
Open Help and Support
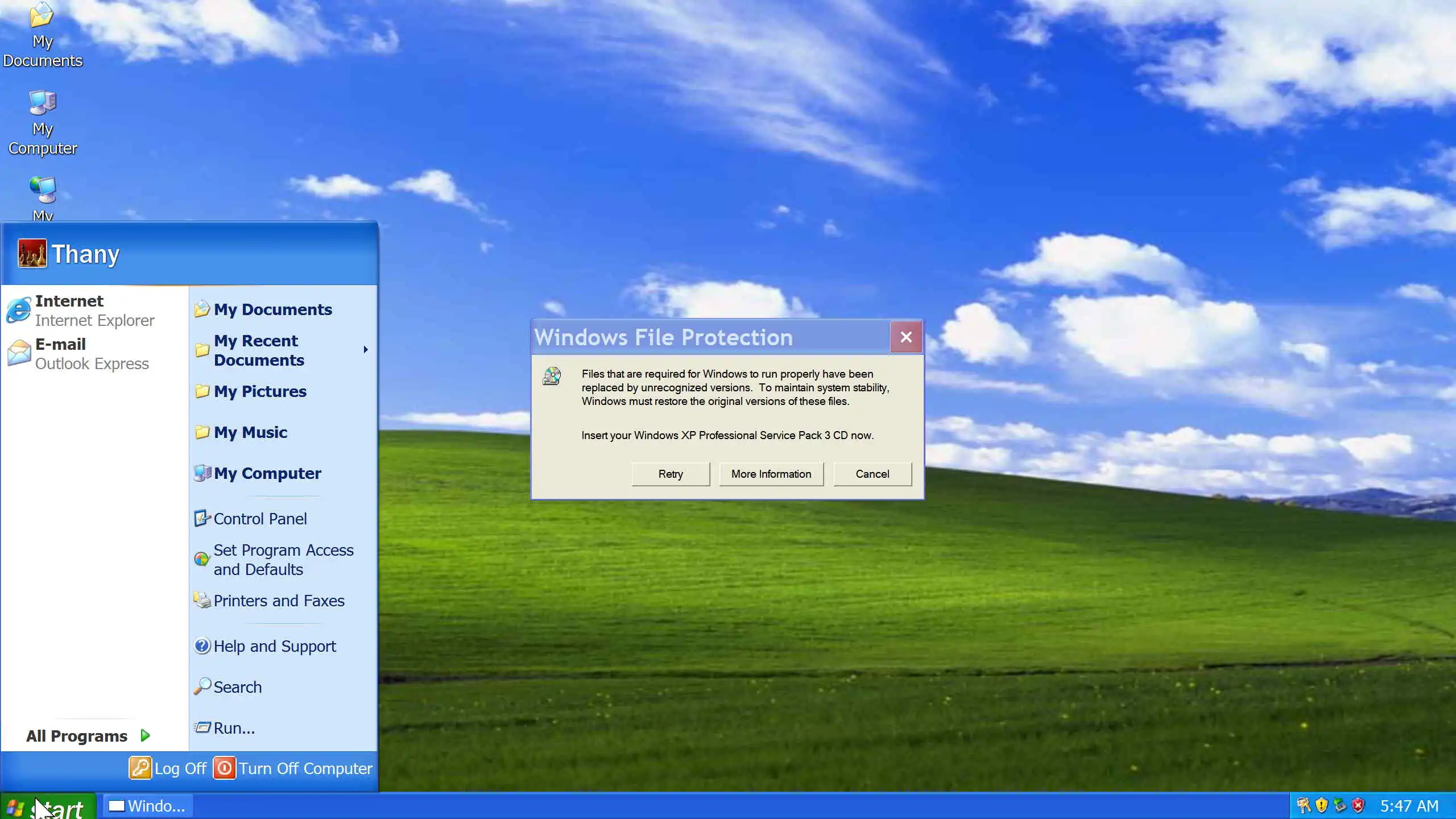274,646
